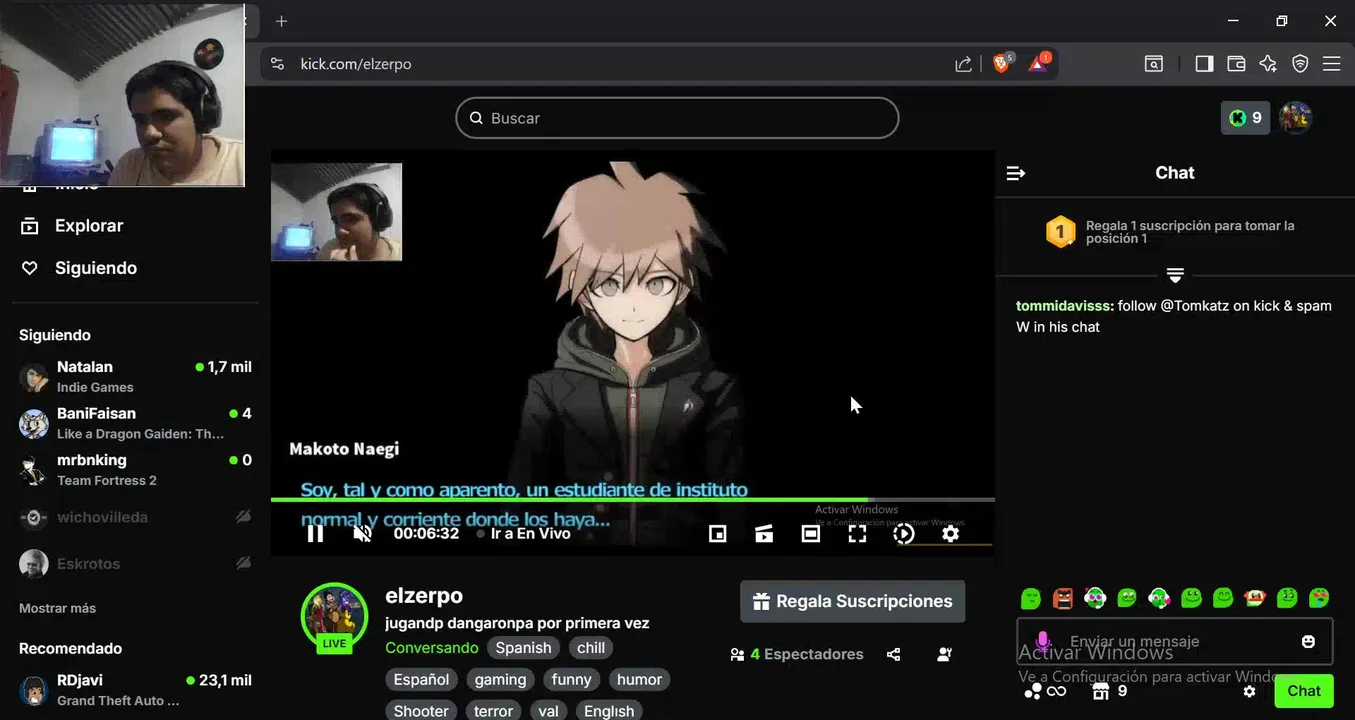The image size is (1355, 720).
Task: Click Regala Suscripciones button
Action: pos(853,601)
